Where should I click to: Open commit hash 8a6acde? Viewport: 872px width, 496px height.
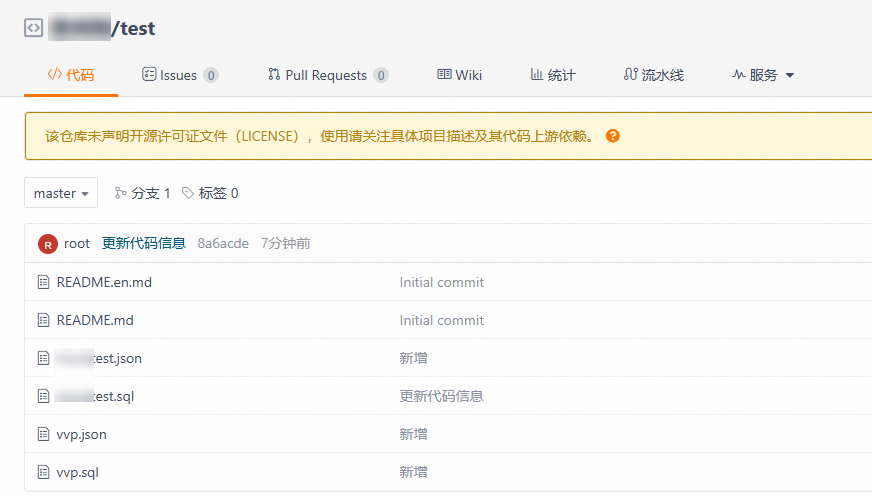click(223, 244)
